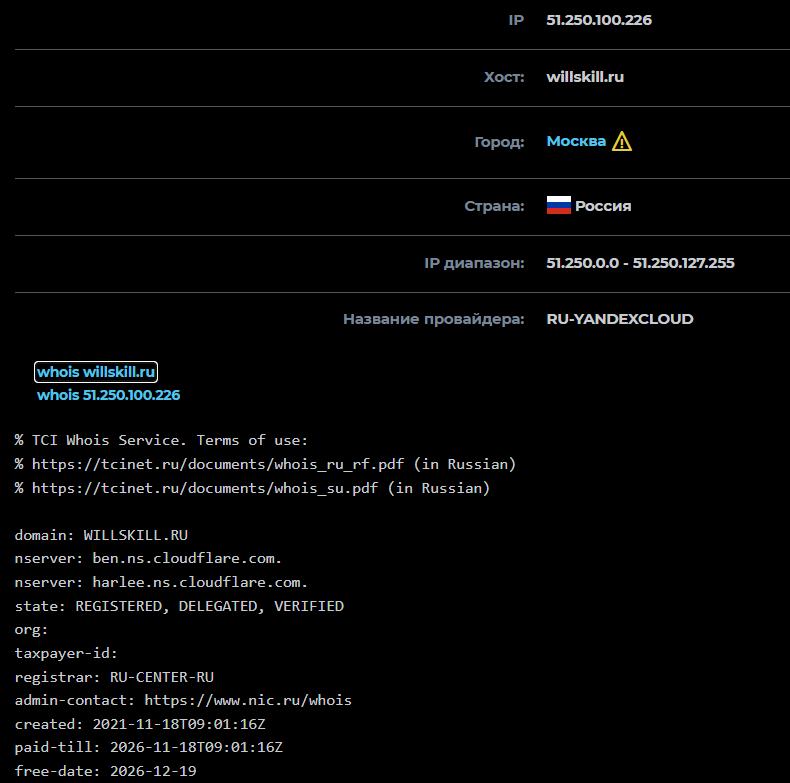Select provider name RU-YANDEXCLOUD
The image size is (790, 783).
(620, 319)
